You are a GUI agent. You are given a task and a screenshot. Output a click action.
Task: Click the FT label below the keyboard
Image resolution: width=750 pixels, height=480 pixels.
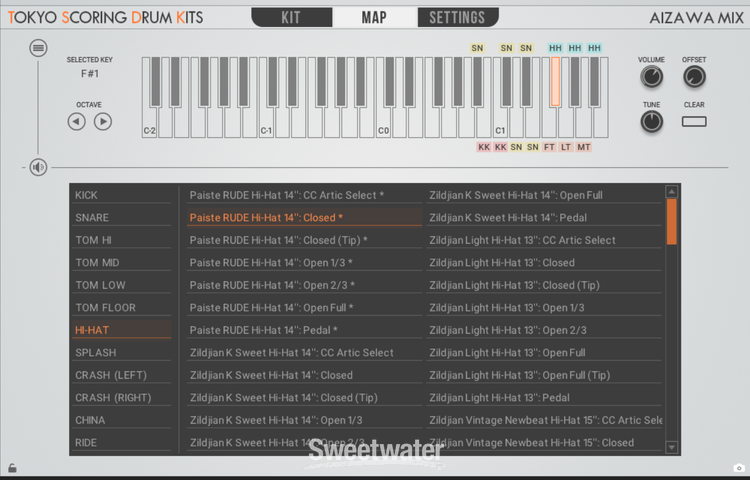coord(549,147)
